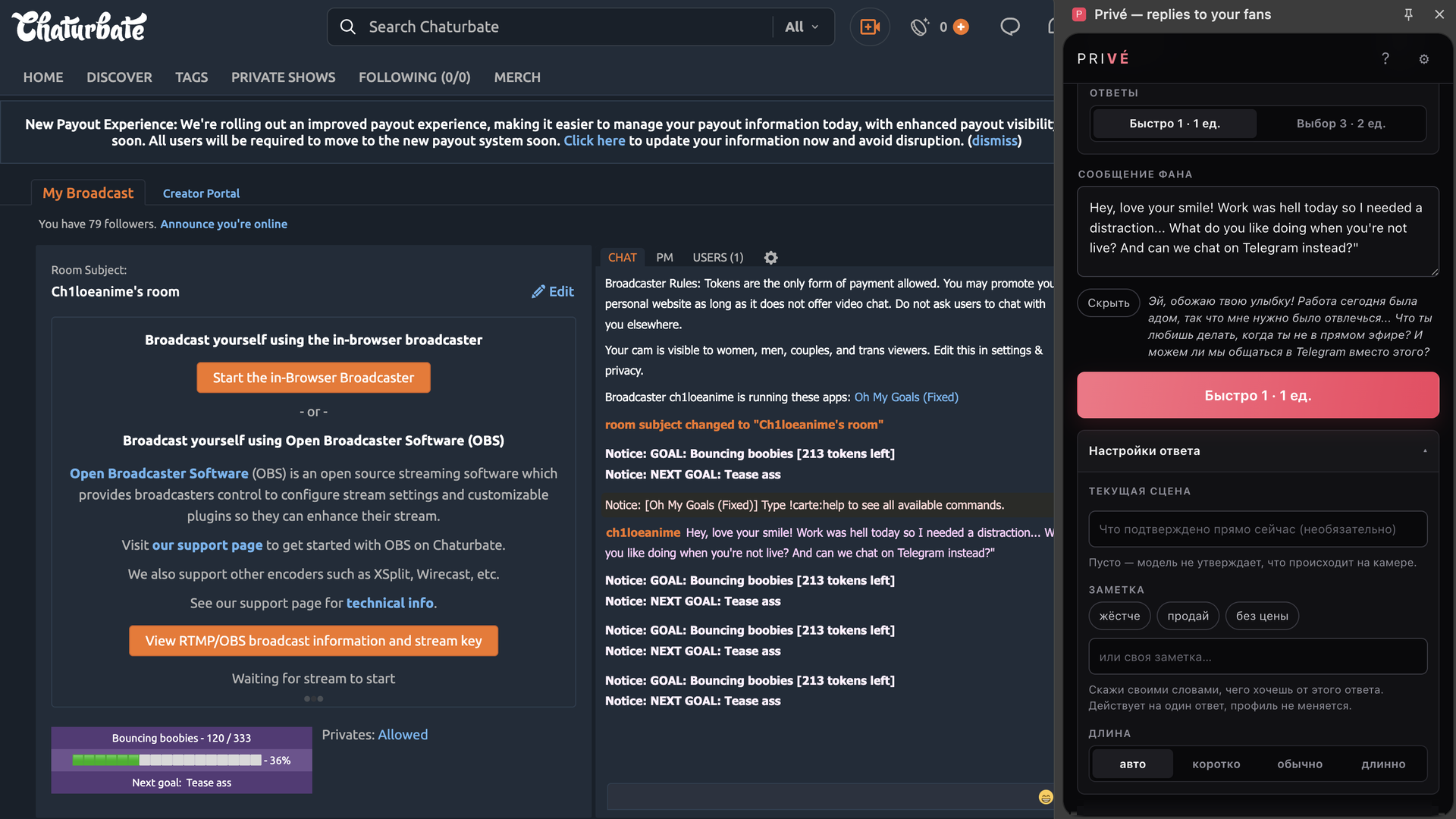1456x819 pixels.
Task: Click the Privé help question mark icon
Action: tap(1385, 58)
